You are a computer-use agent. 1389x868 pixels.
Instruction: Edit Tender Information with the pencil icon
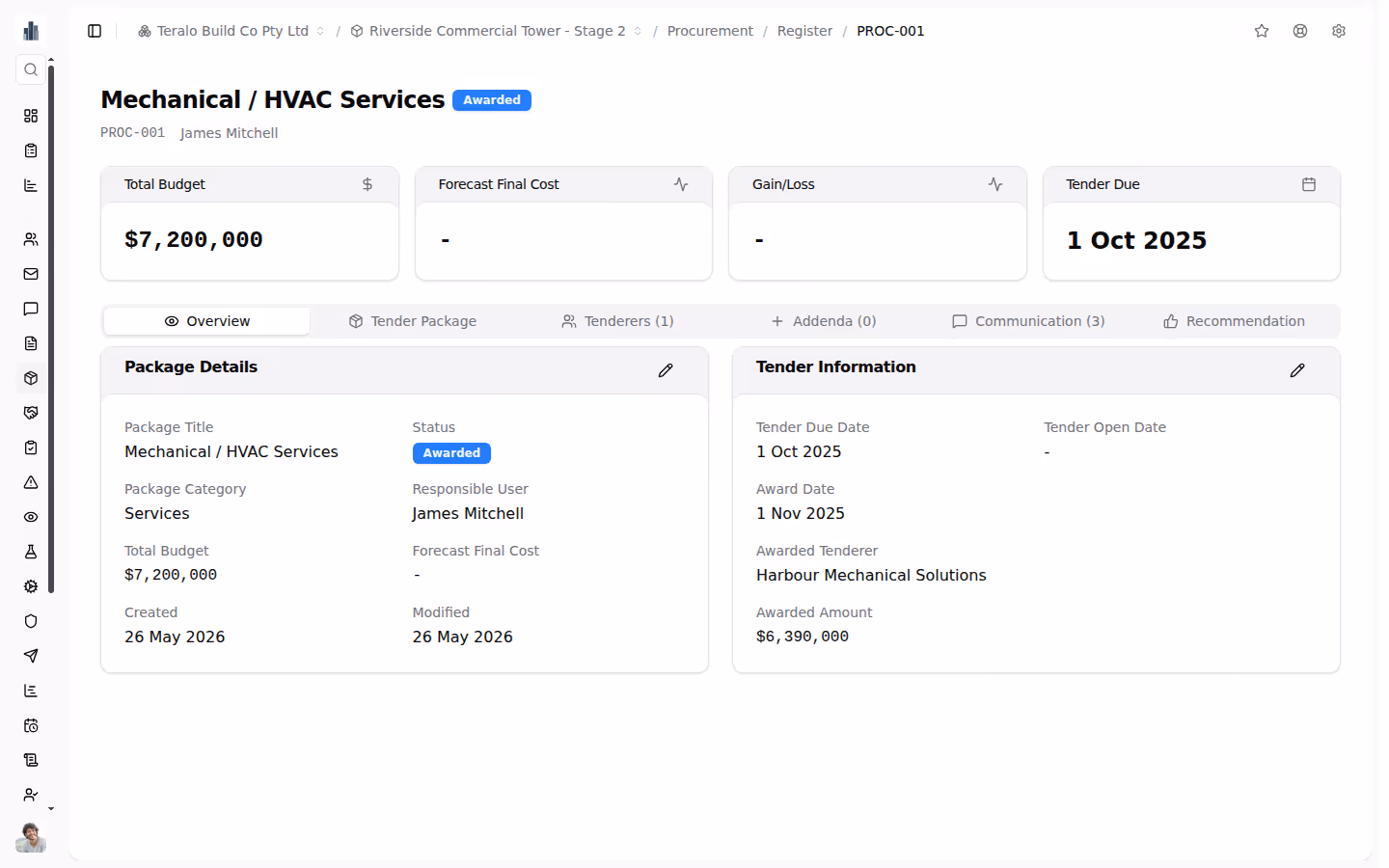[1297, 370]
